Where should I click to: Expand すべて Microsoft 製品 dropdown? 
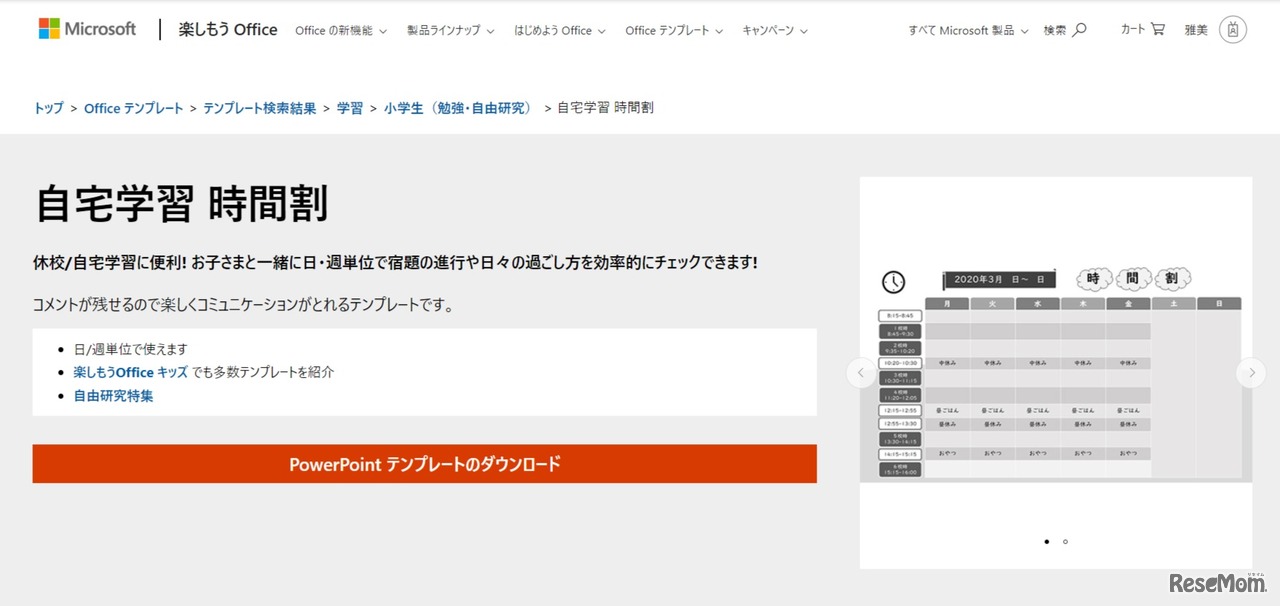coord(968,31)
